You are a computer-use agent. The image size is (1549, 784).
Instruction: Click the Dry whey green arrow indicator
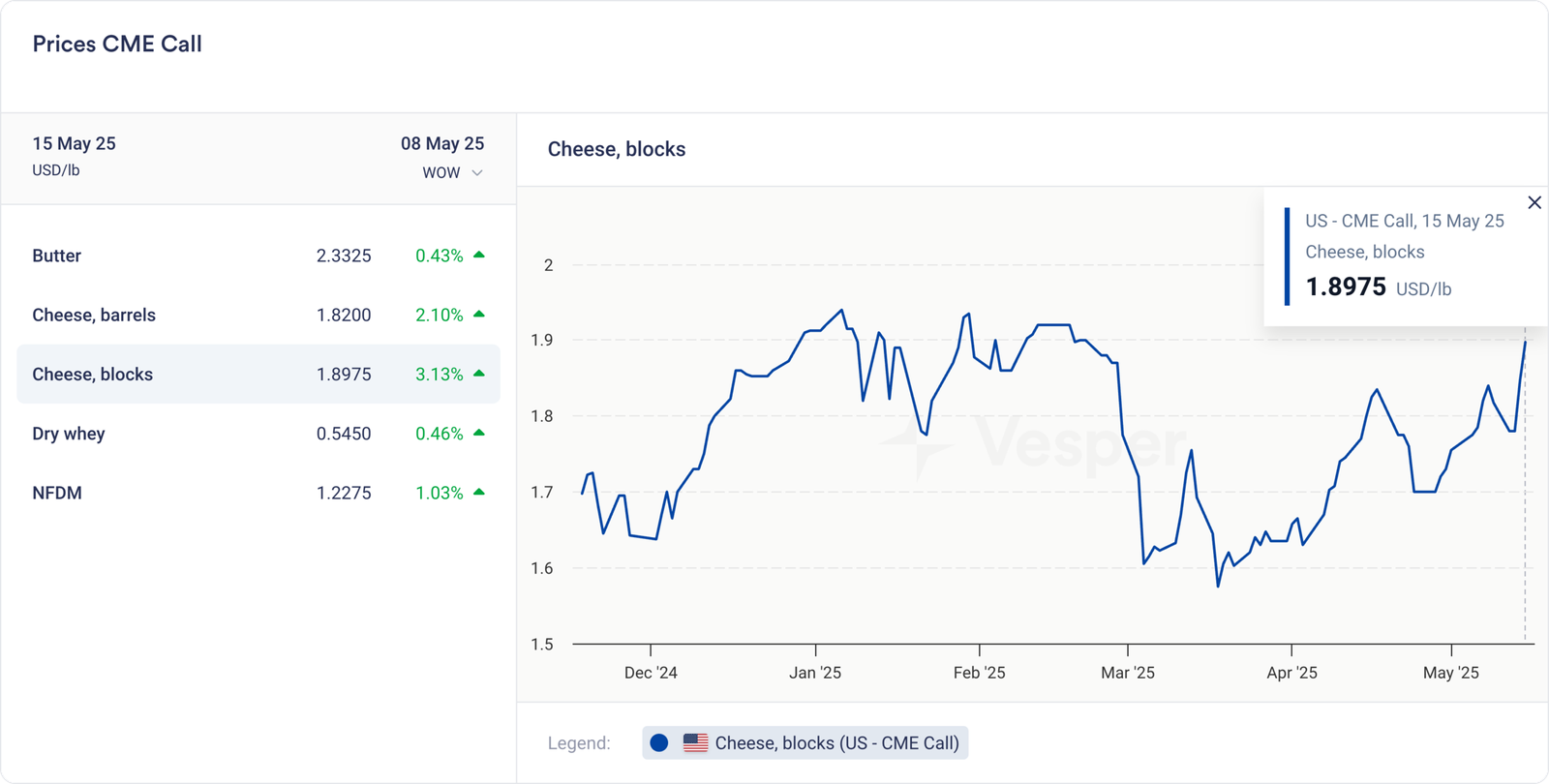(x=479, y=433)
